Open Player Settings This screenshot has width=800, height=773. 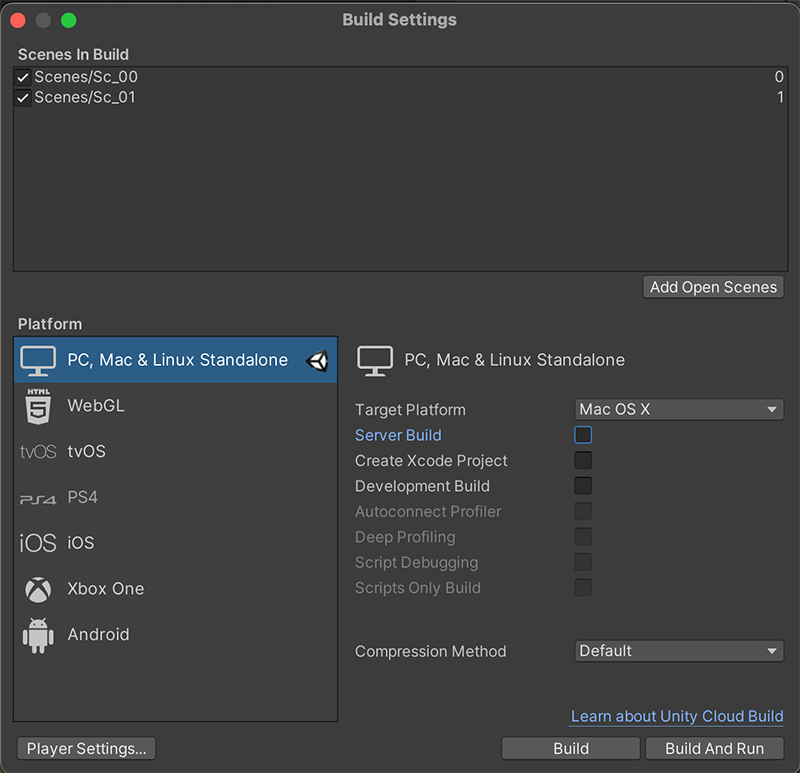tap(86, 748)
